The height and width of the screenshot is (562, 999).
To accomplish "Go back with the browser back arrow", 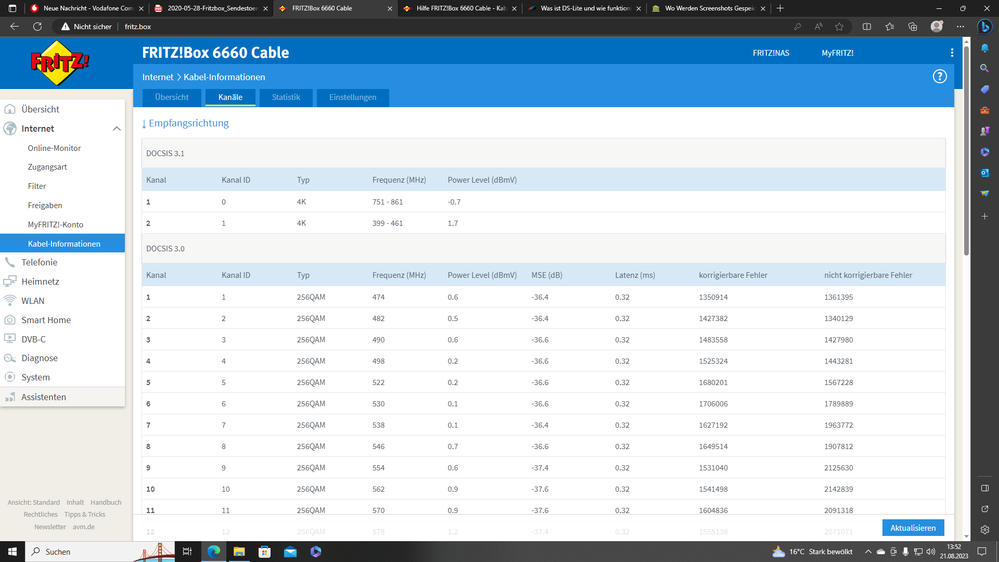I will (15, 27).
